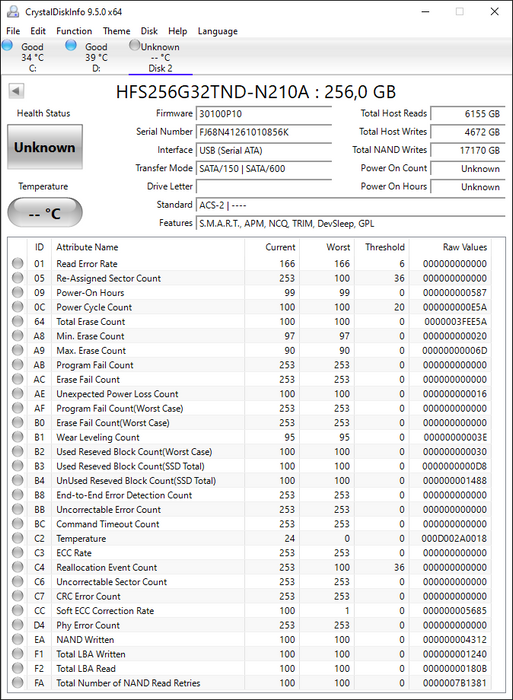This screenshot has height=700, width=513.
Task: Click the Serial Number field
Action: (264, 132)
